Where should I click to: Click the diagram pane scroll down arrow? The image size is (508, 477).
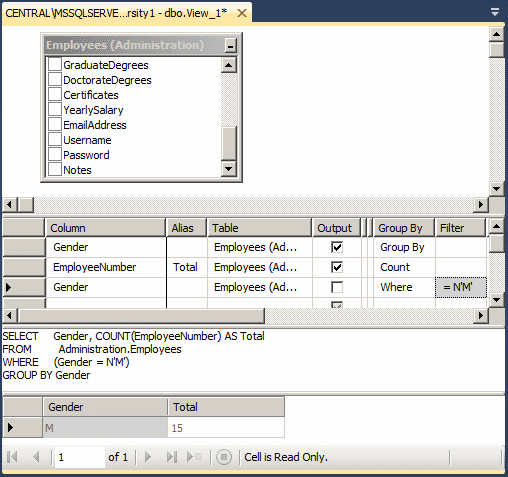pyautogui.click(x=497, y=189)
